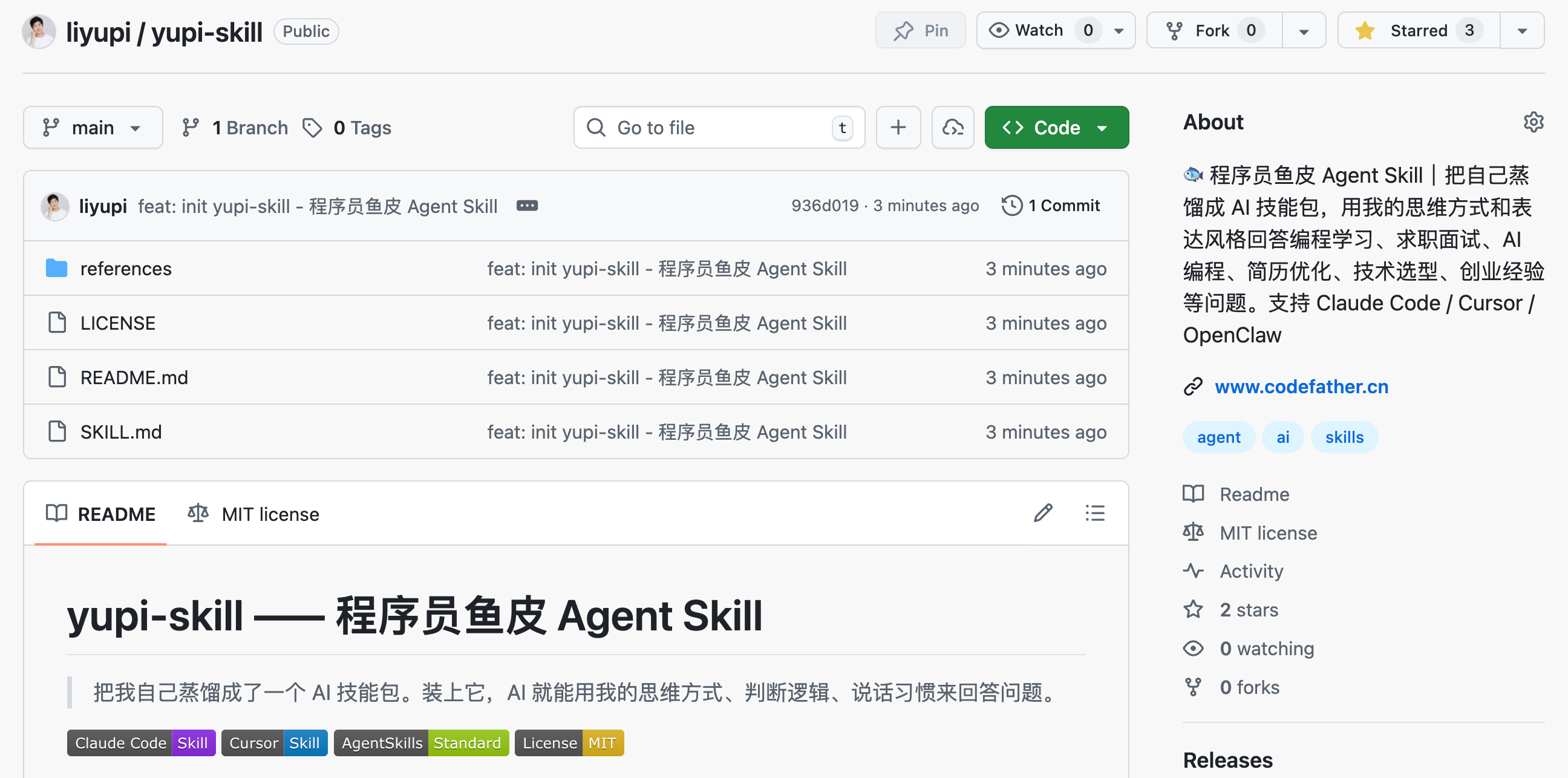Click the Claude Code Skill badge
Image resolution: width=1568 pixels, height=778 pixels.
[141, 743]
